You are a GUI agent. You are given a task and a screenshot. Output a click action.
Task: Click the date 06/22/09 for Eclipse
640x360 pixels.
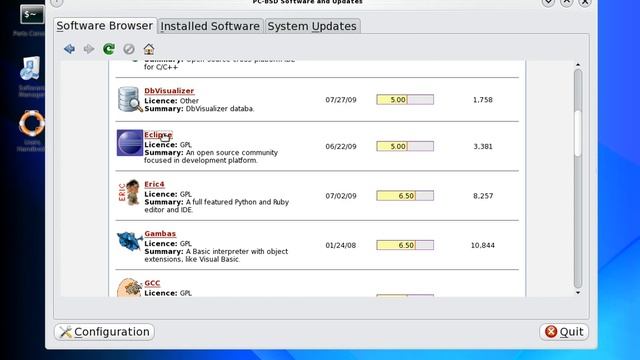[x=341, y=146]
